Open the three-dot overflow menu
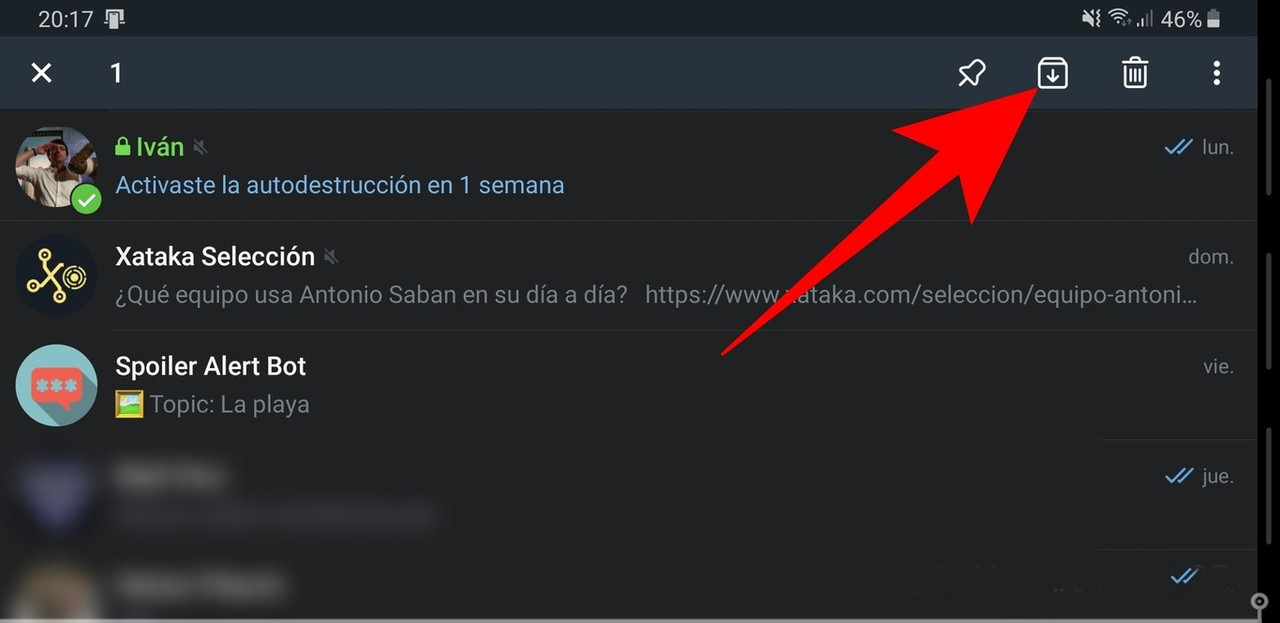This screenshot has height=623, width=1280. (x=1216, y=73)
